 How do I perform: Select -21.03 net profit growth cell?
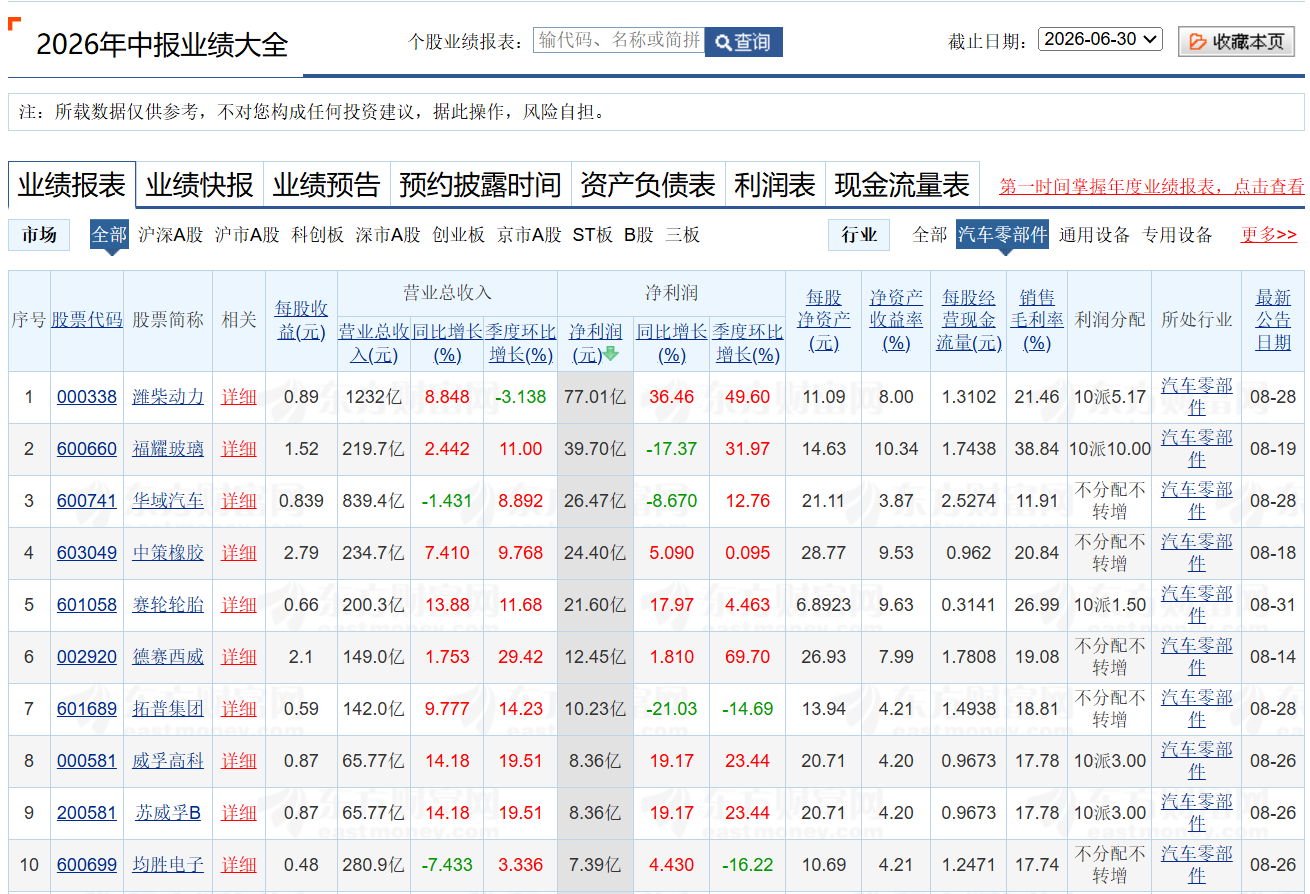(x=672, y=709)
